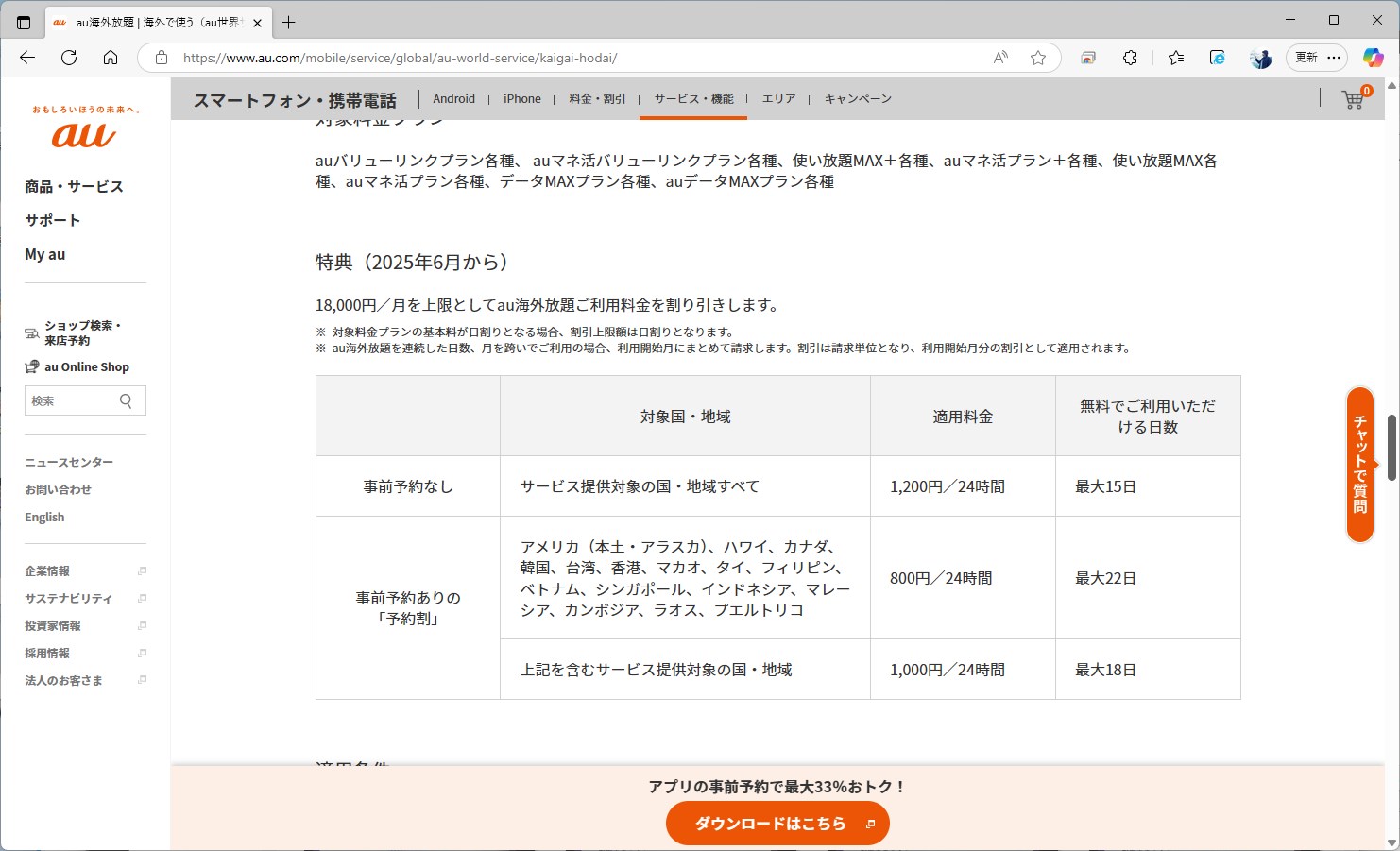Screen dimensions: 1400x851
Task: Open the shopping cart showing 0 items
Action: point(1352,98)
